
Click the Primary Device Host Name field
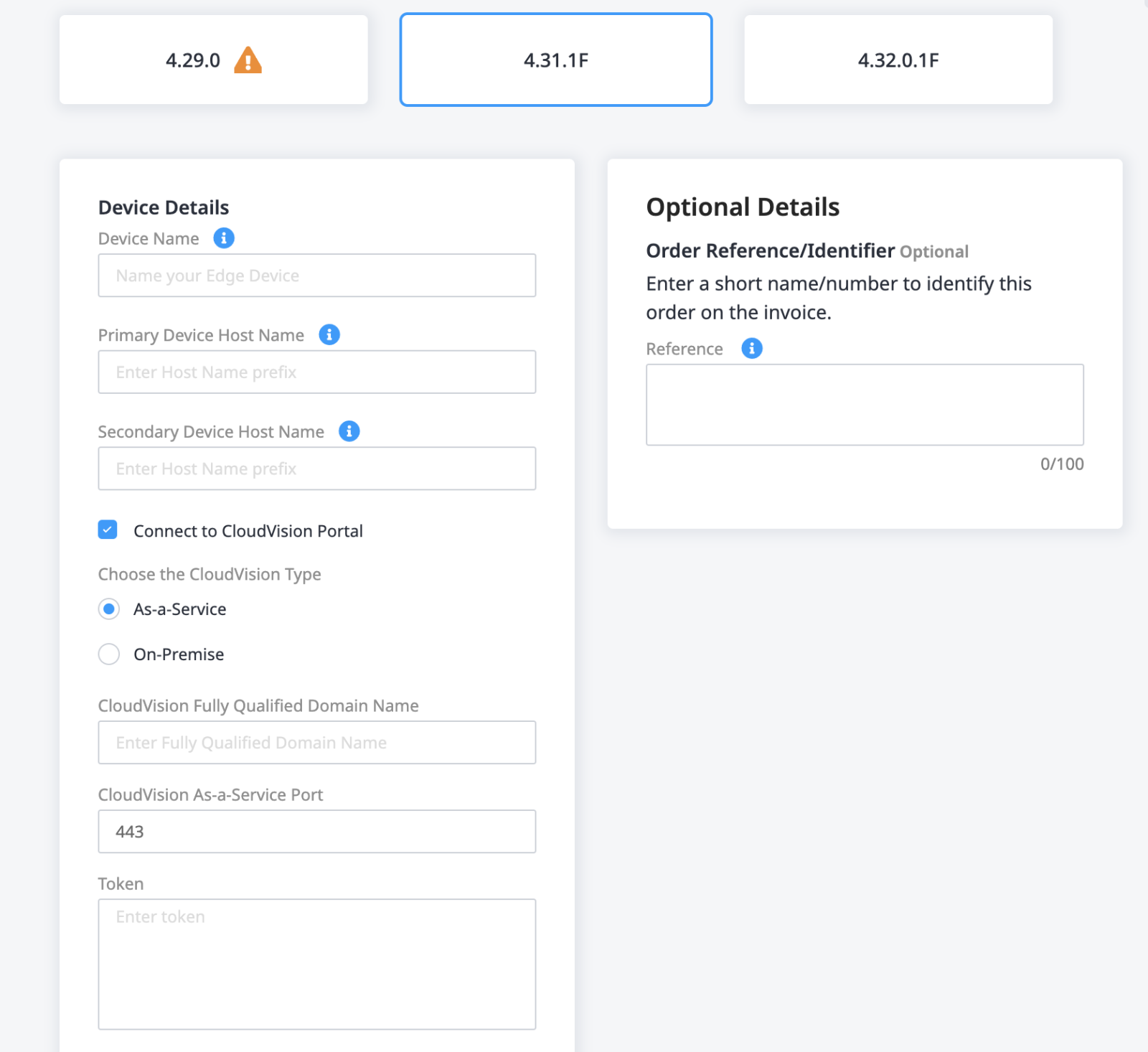coord(317,372)
